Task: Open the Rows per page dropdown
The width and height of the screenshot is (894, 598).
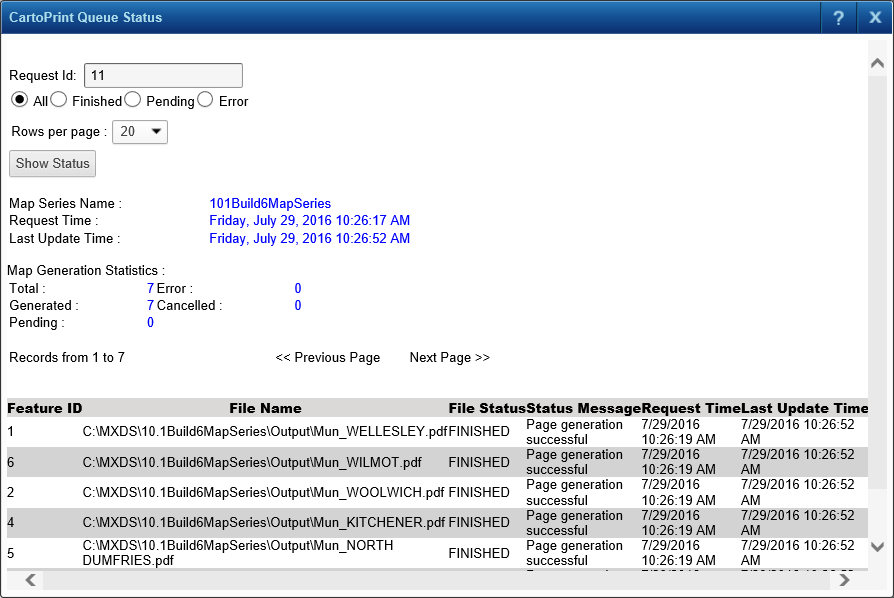Action: point(140,132)
